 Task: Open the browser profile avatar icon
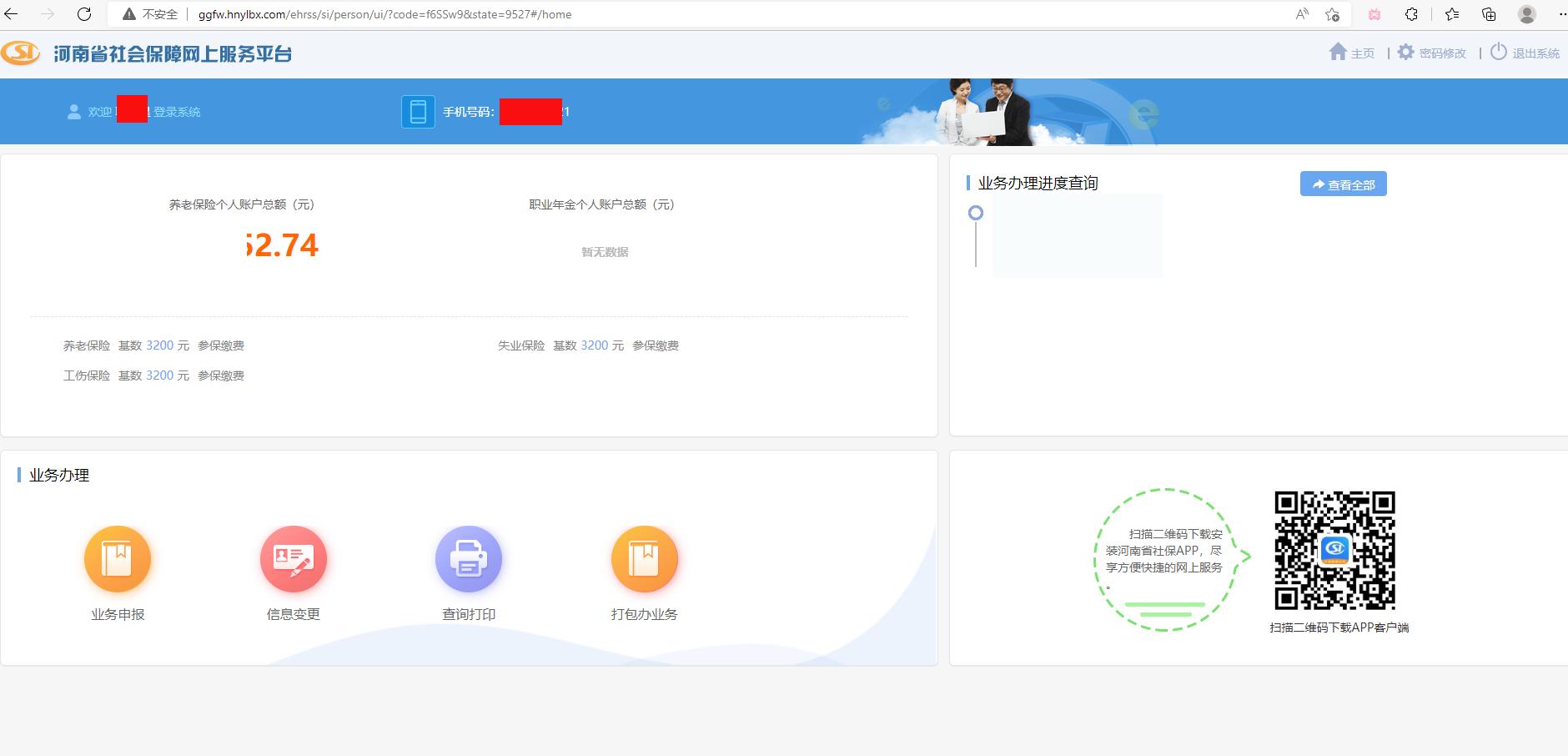1526,14
